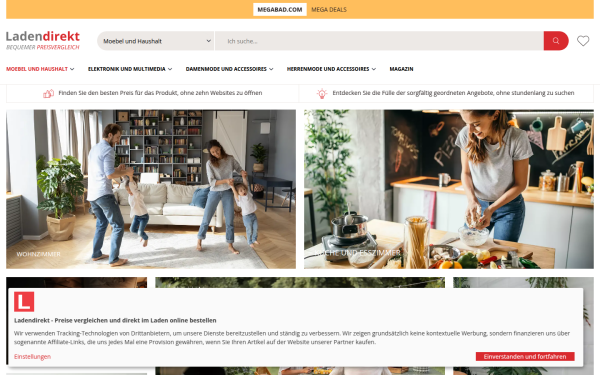Open cookie Einstellungen link
Viewport: 600px width, 375px height.
pyautogui.click(x=33, y=357)
